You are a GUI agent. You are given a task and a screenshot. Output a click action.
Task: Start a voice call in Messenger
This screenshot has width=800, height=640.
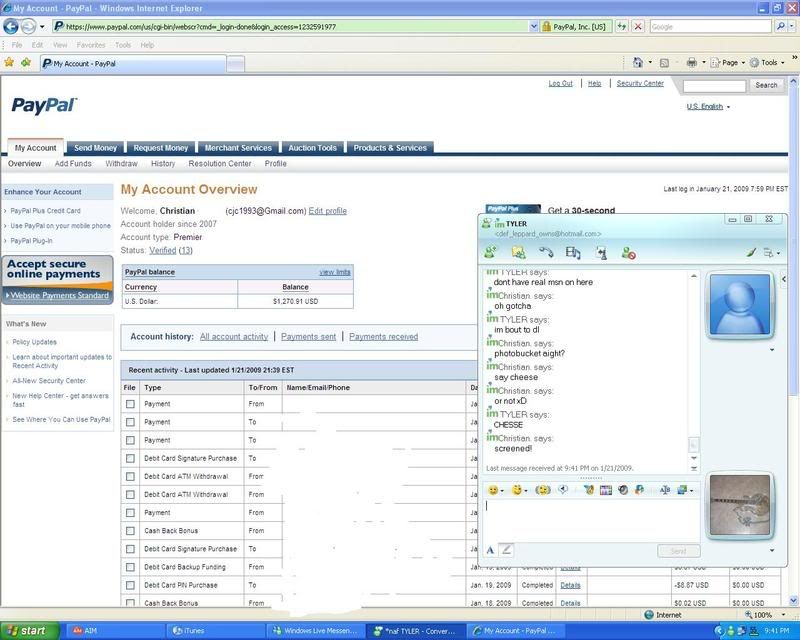[x=546, y=253]
